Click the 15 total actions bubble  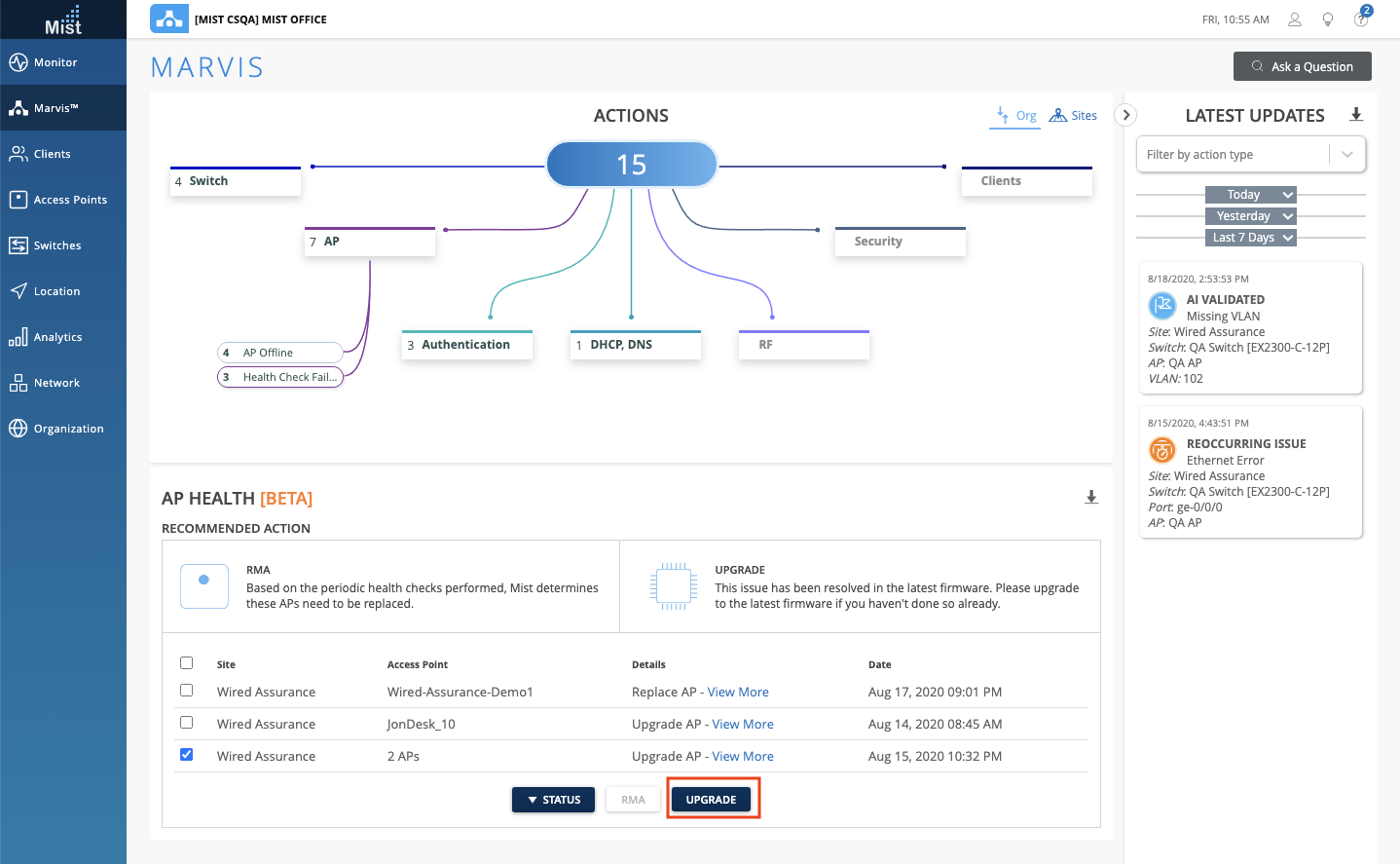(631, 165)
